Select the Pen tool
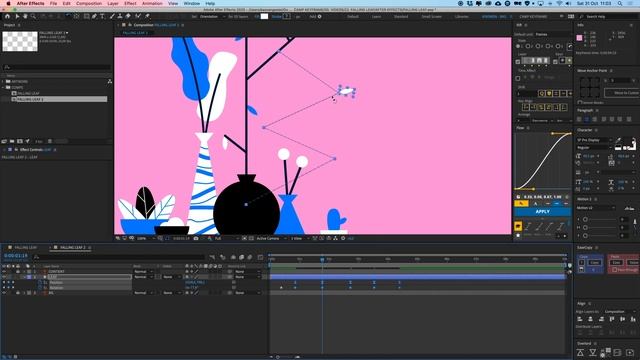 point(94,16)
